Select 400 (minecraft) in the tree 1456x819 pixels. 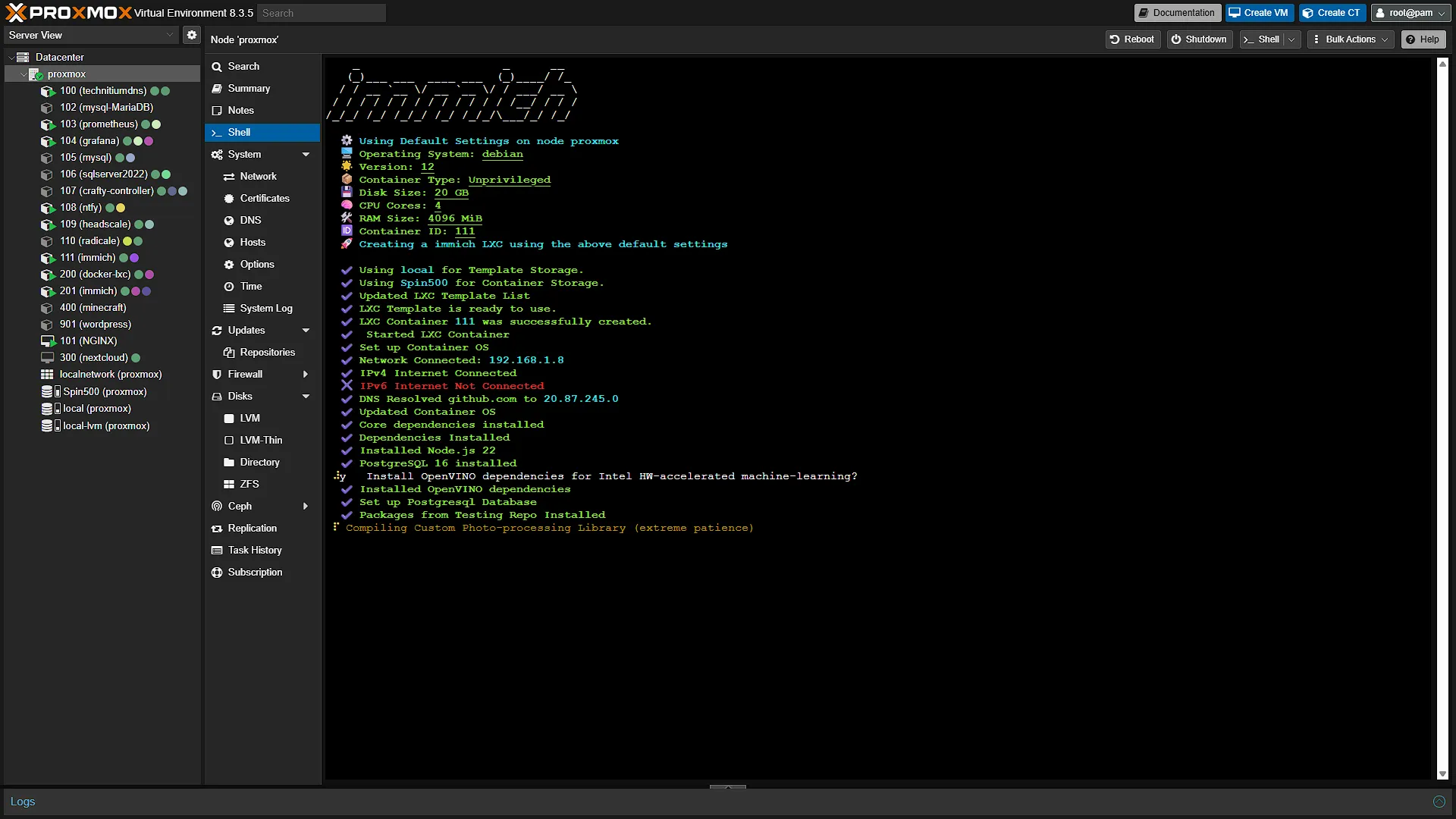pos(102,308)
